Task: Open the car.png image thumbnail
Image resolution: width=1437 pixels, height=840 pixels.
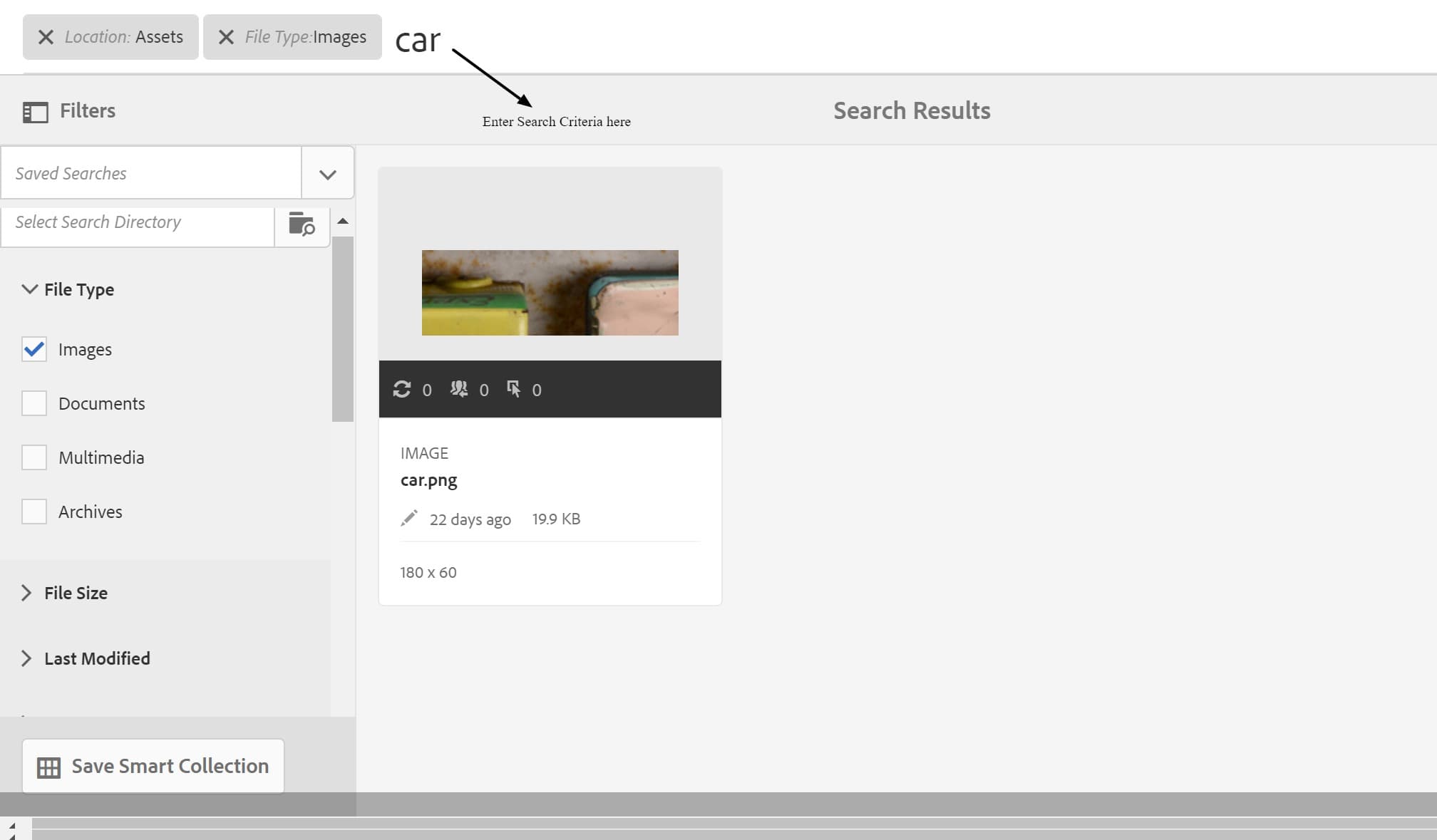Action: pyautogui.click(x=550, y=293)
